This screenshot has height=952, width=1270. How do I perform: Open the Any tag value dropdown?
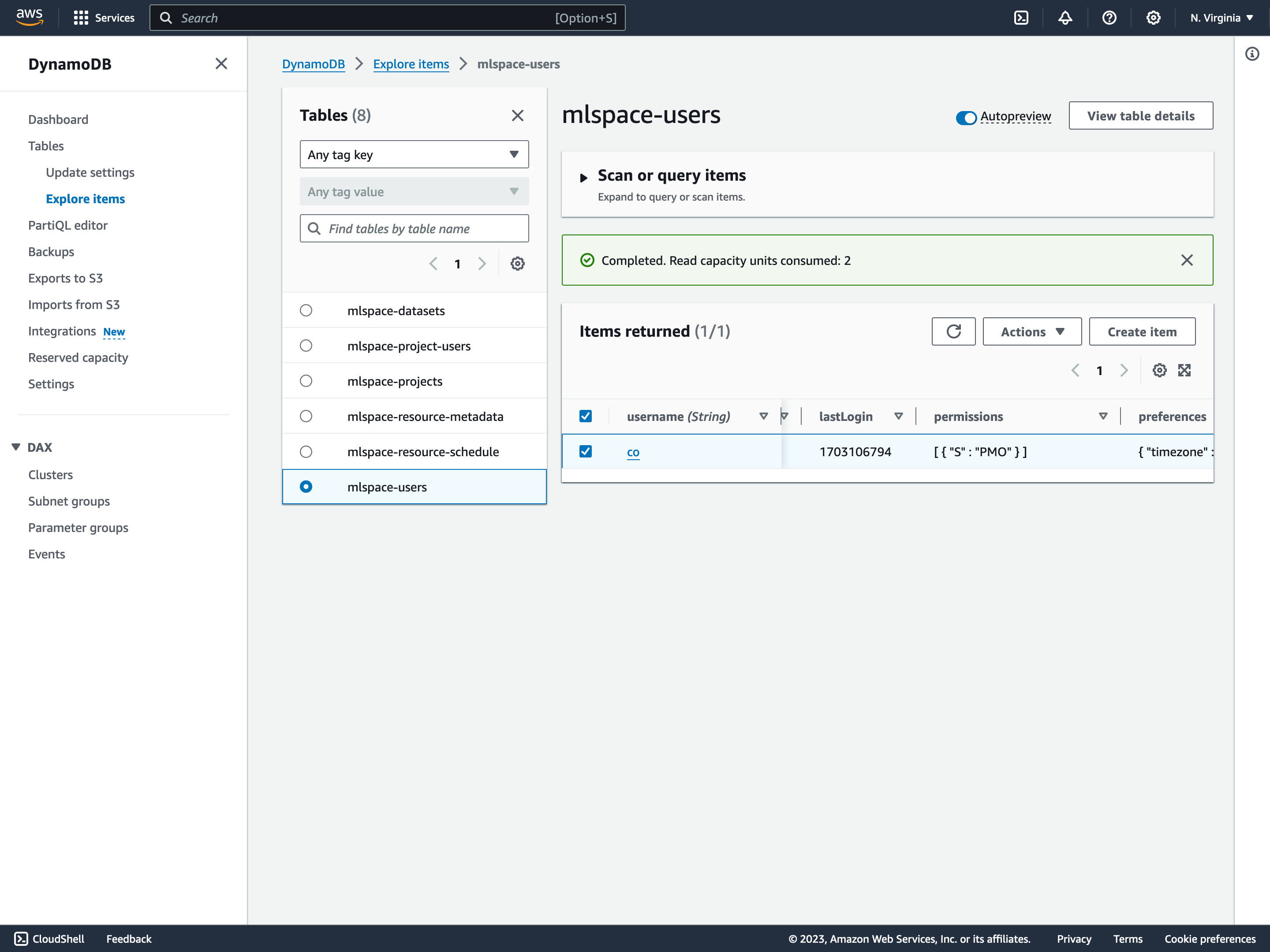(x=414, y=192)
